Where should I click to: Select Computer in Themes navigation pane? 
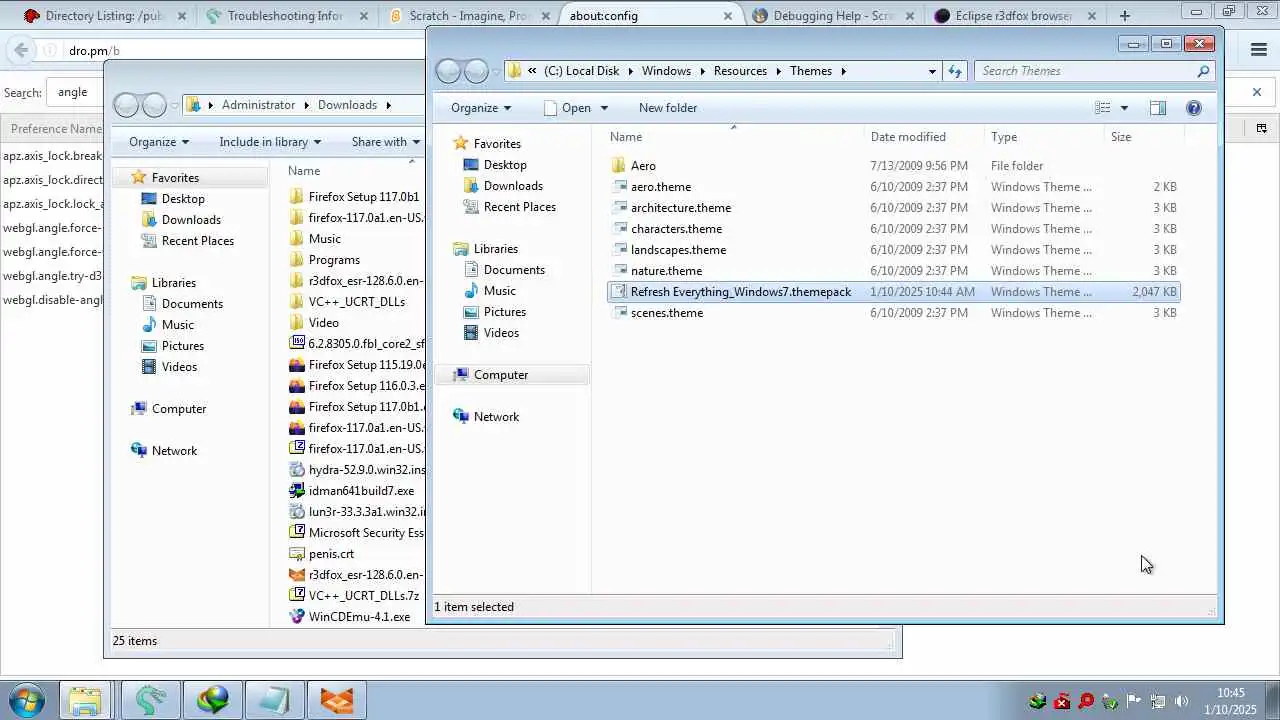pyautogui.click(x=501, y=375)
